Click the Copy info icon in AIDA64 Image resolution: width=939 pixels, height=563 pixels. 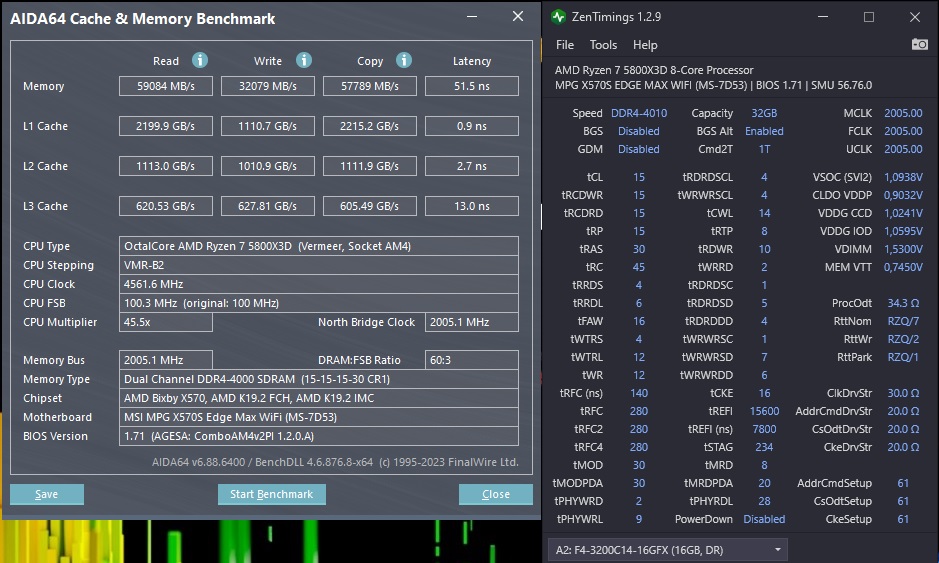[404, 60]
